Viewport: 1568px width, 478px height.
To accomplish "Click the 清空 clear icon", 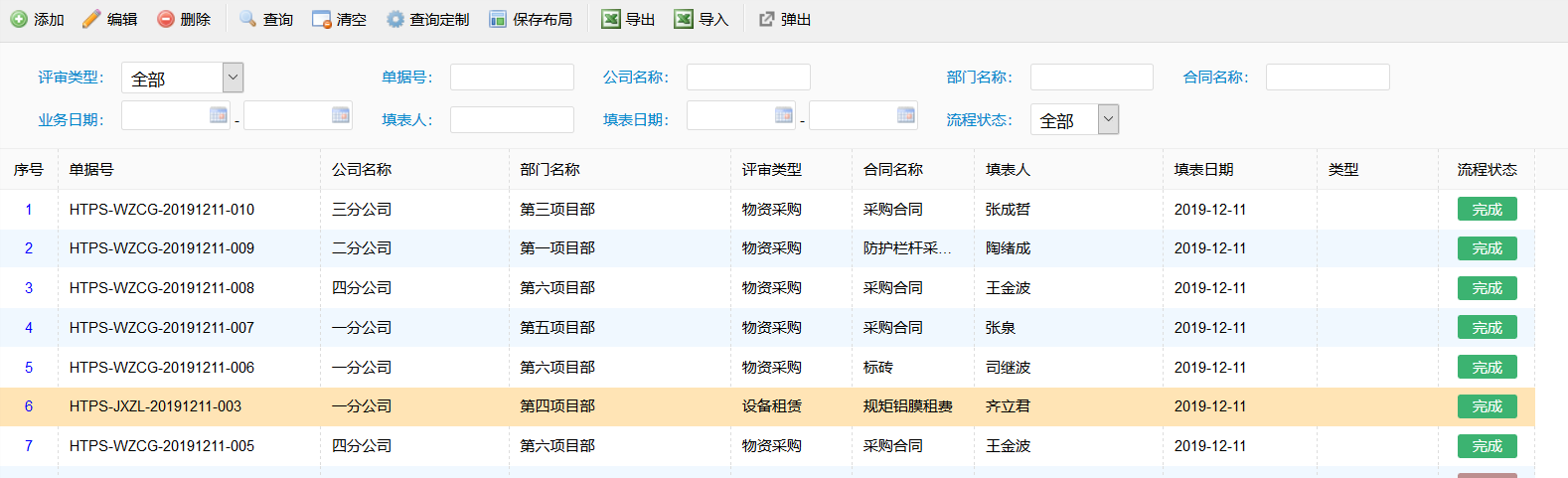I will coord(322,19).
